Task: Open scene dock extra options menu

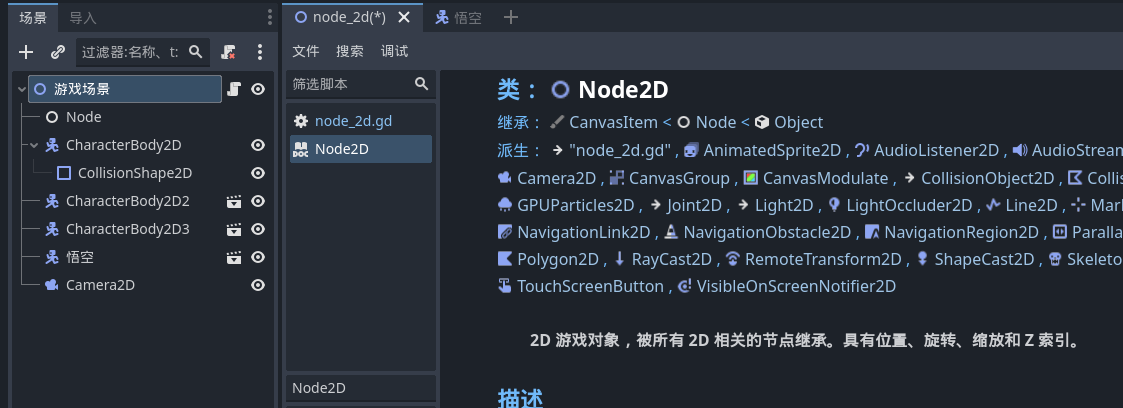Action: 260,52
